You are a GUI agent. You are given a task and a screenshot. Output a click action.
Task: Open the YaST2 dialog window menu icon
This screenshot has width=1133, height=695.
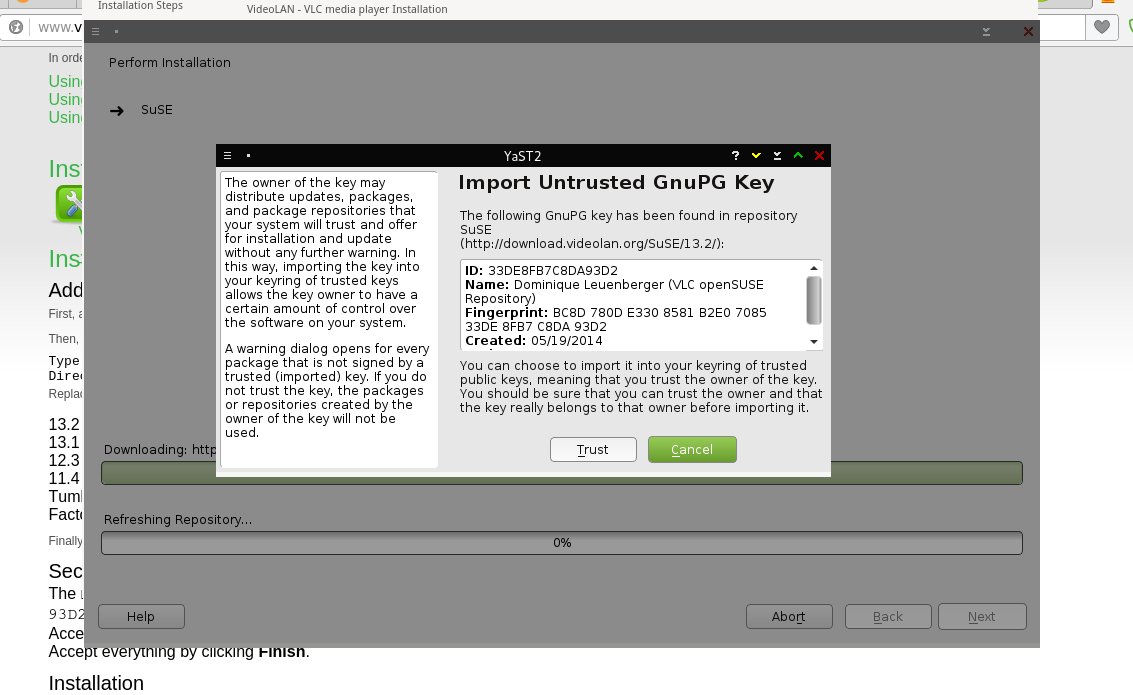click(x=228, y=155)
